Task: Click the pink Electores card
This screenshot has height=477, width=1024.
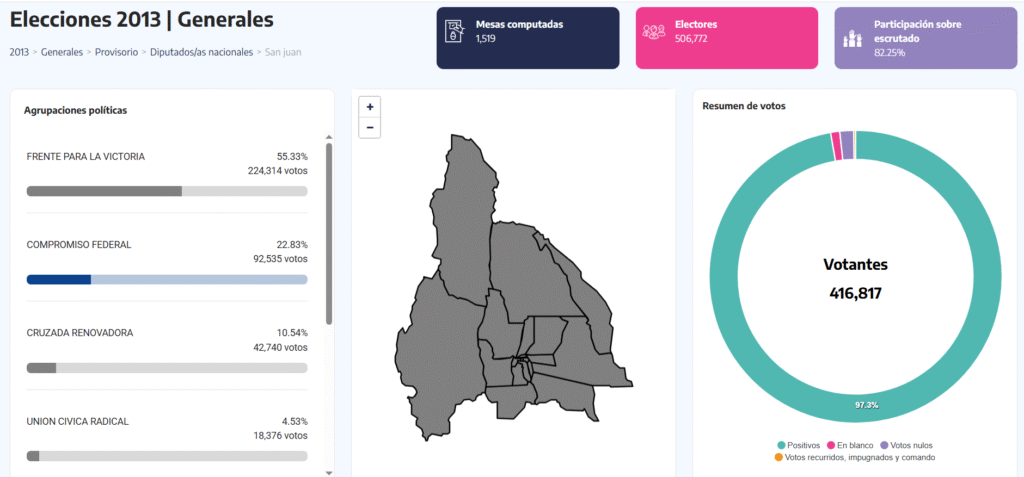Action: 727,38
